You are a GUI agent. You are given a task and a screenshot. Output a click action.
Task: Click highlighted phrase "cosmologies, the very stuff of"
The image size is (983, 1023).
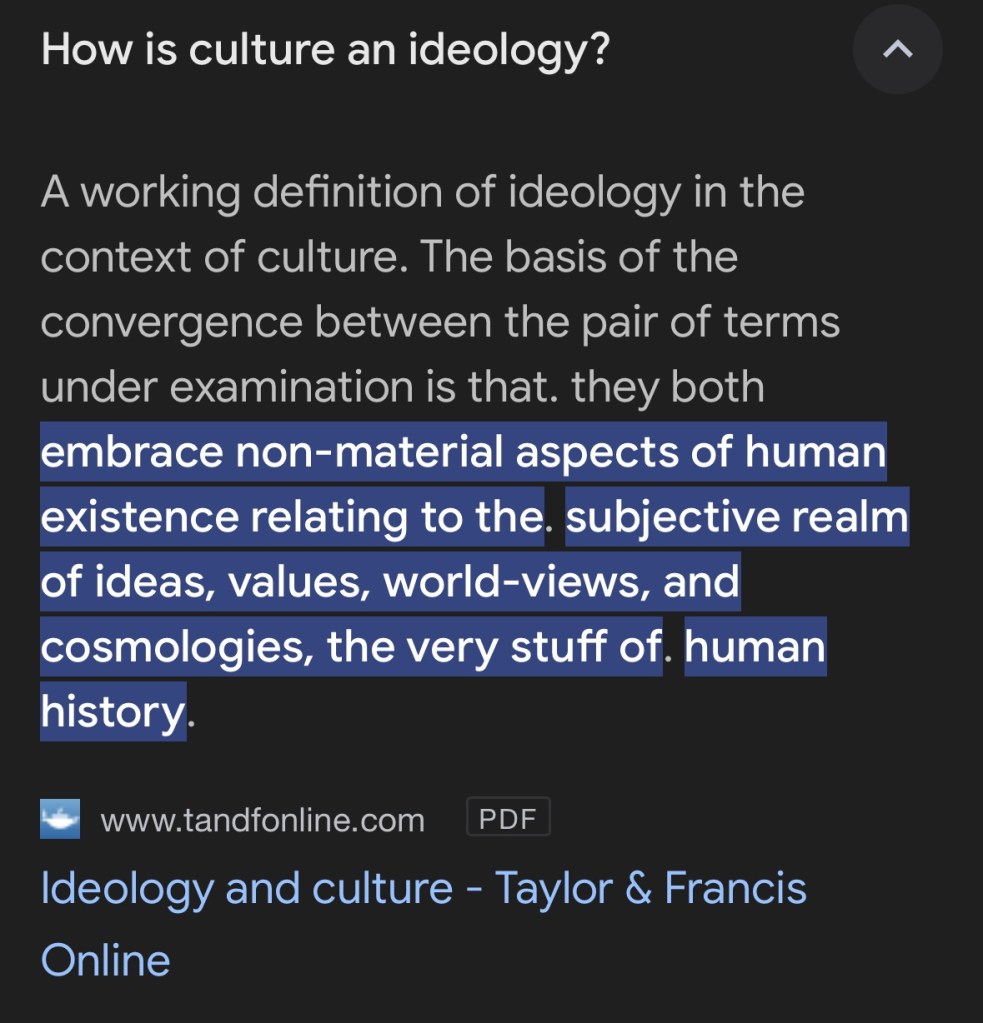pos(350,647)
